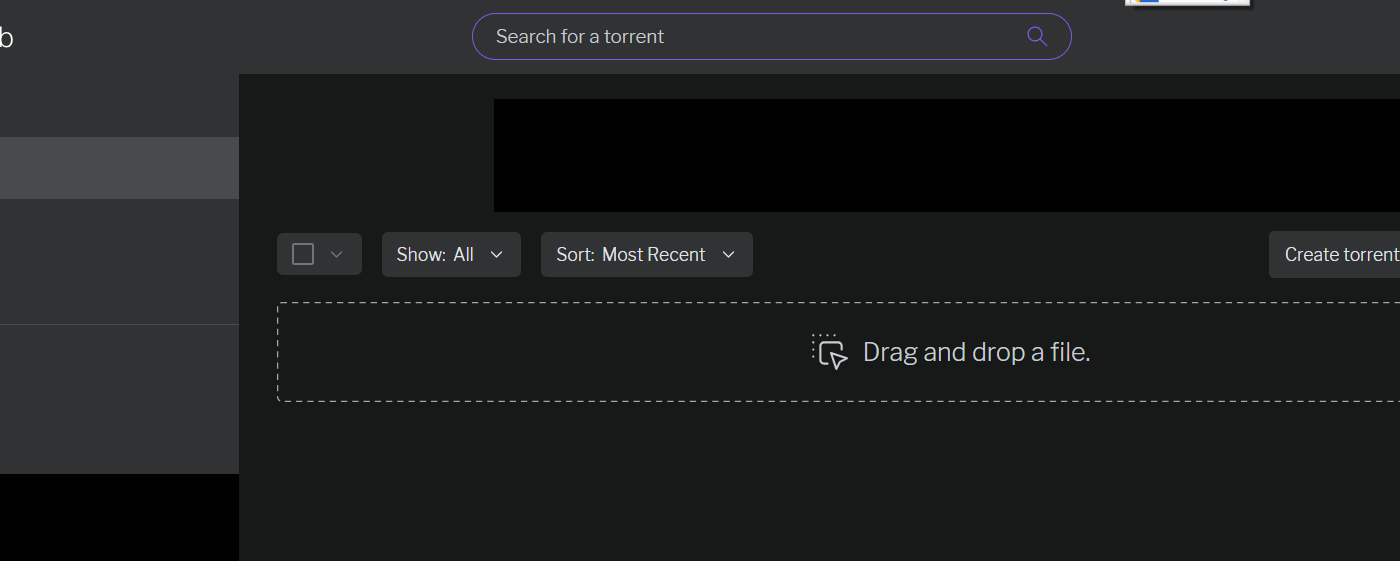Expand the arrow beside the select-all checkbox
Screen dimensions: 1400x561
click(337, 255)
